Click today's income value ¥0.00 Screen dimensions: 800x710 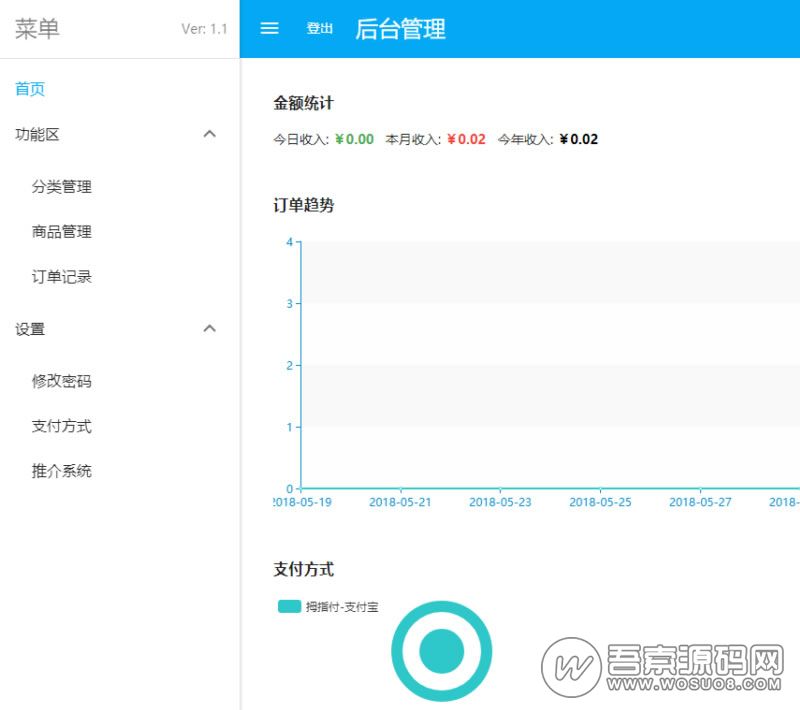[x=354, y=140]
